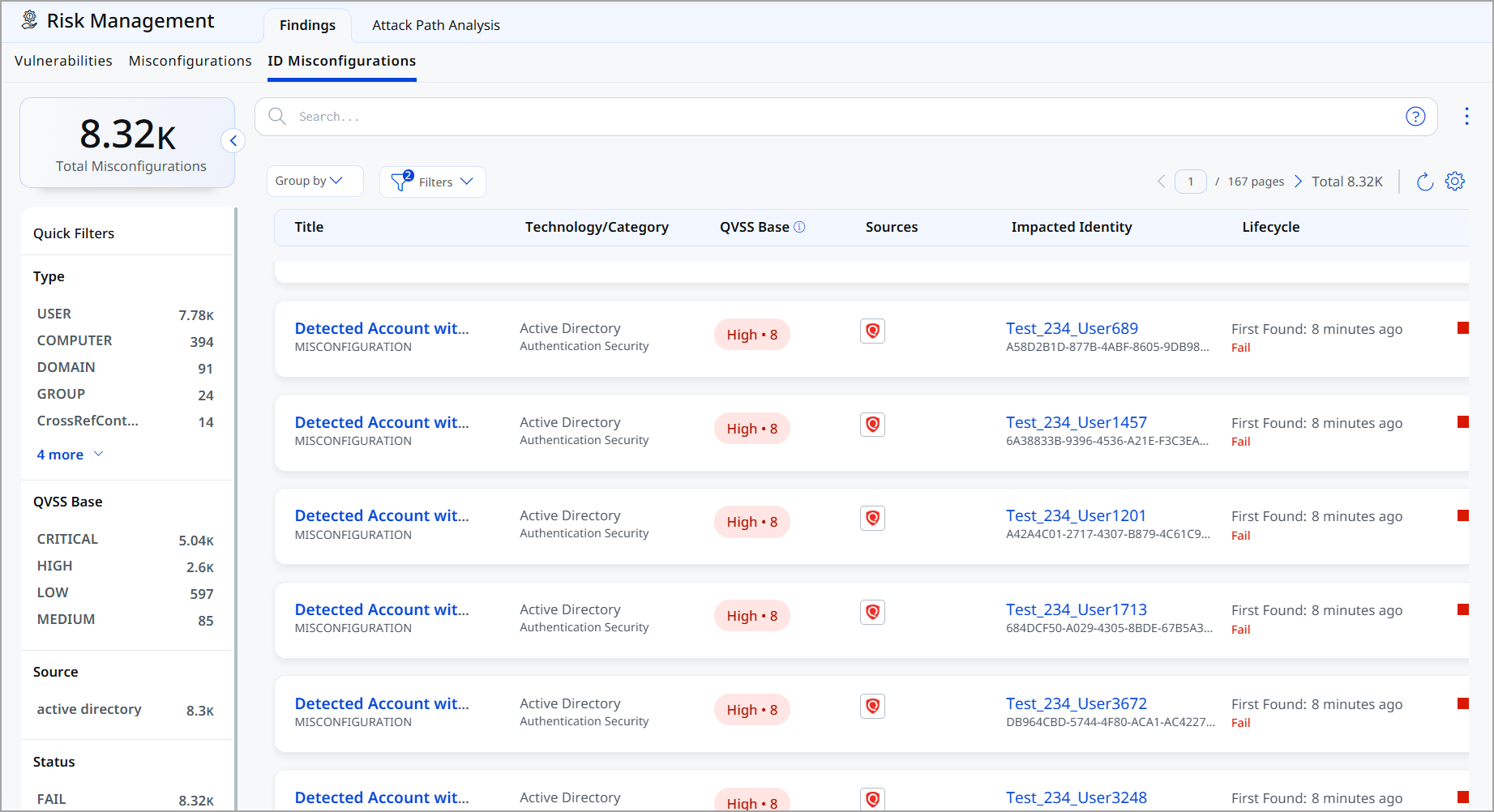The image size is (1494, 812).
Task: Click the source shield icon for Test_234_User689
Action: click(872, 331)
